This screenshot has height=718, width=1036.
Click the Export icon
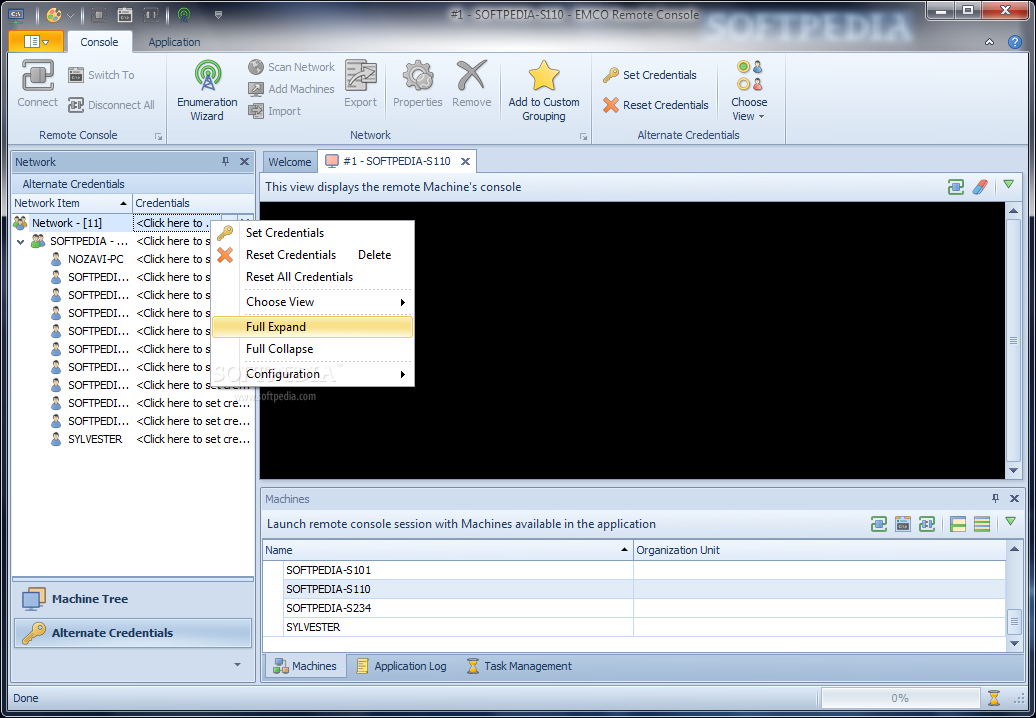tap(360, 84)
